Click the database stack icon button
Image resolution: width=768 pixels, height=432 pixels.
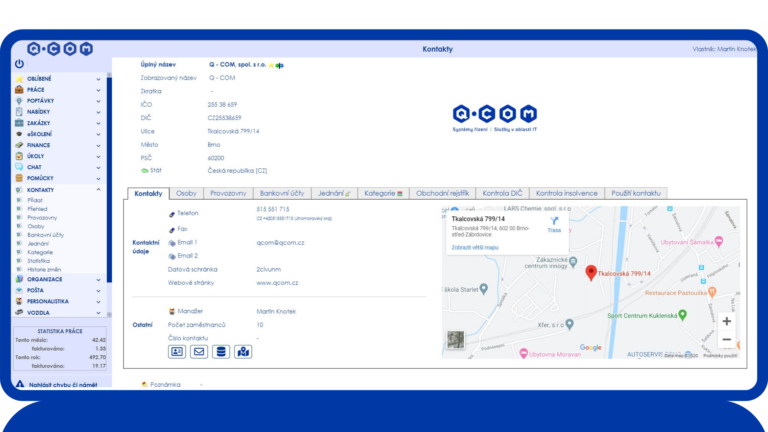pyautogui.click(x=221, y=352)
